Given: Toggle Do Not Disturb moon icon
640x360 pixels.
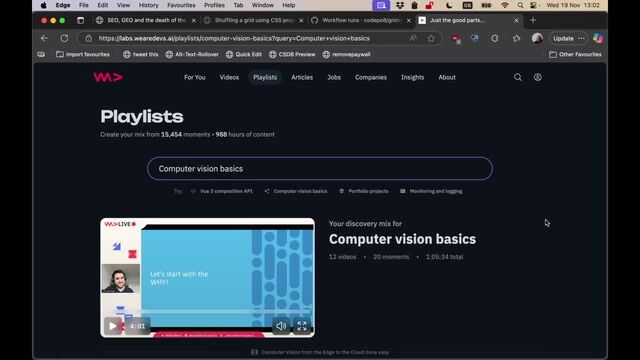Looking at the screenshot, I should [x=449, y=5].
